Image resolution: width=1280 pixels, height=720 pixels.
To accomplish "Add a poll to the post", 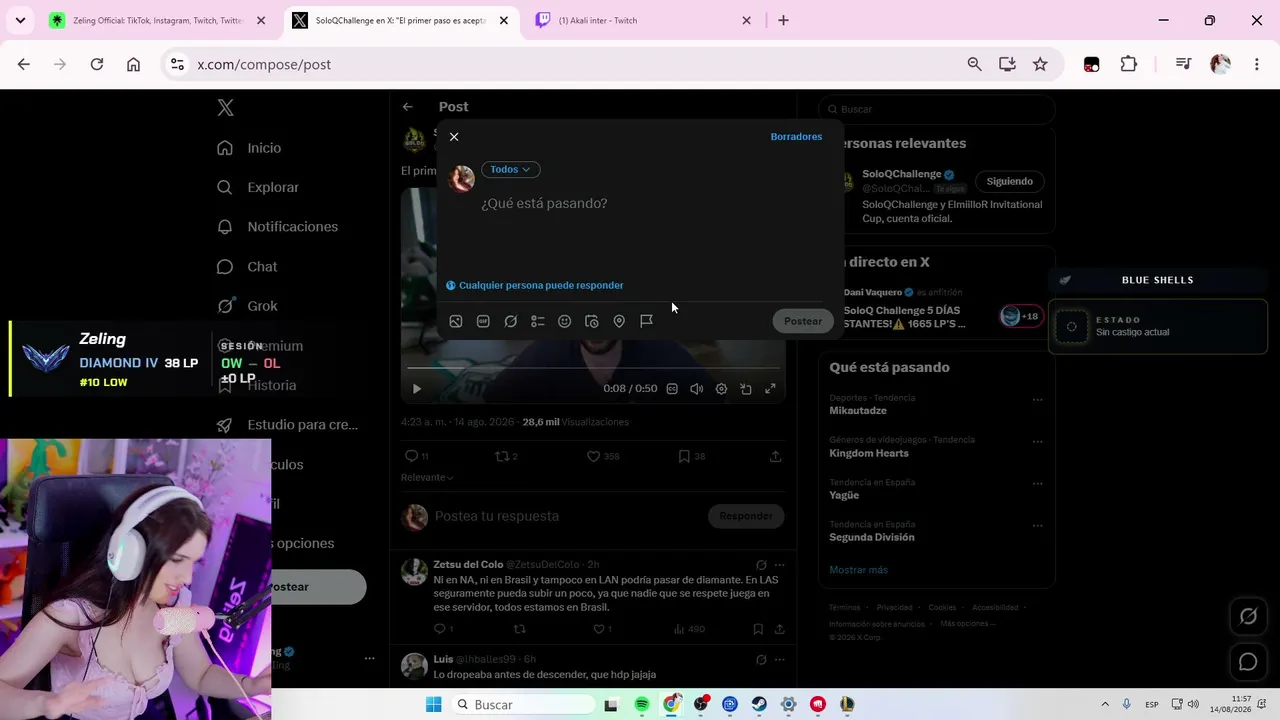I will [538, 321].
